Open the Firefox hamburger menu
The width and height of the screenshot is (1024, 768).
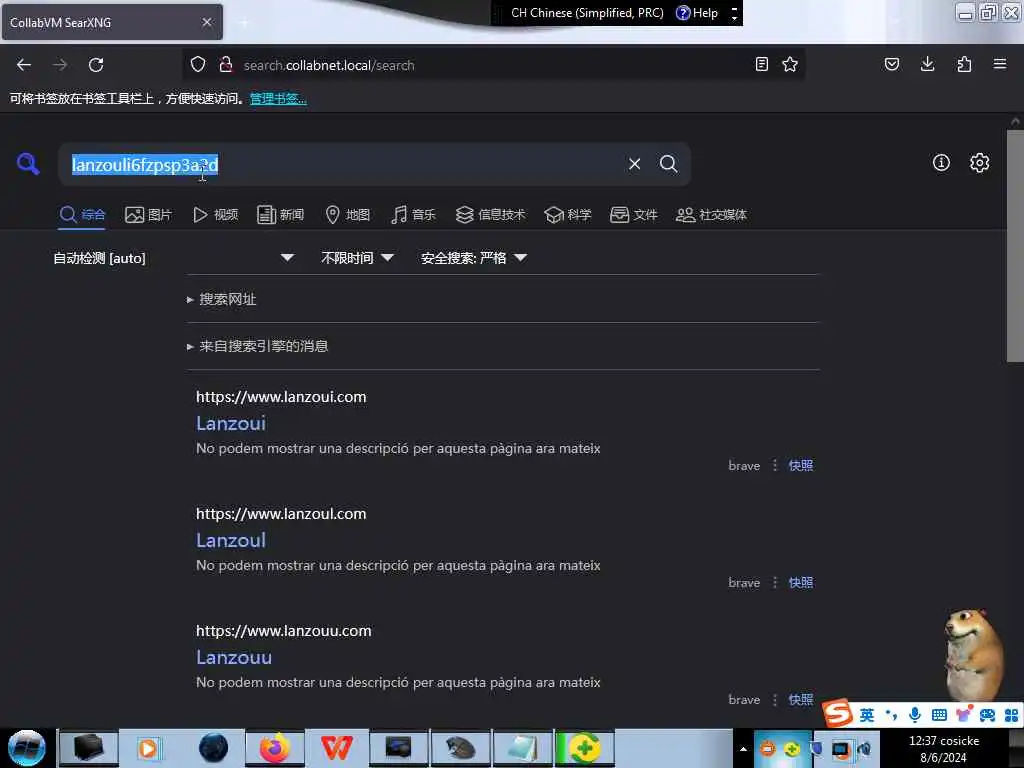coord(999,64)
